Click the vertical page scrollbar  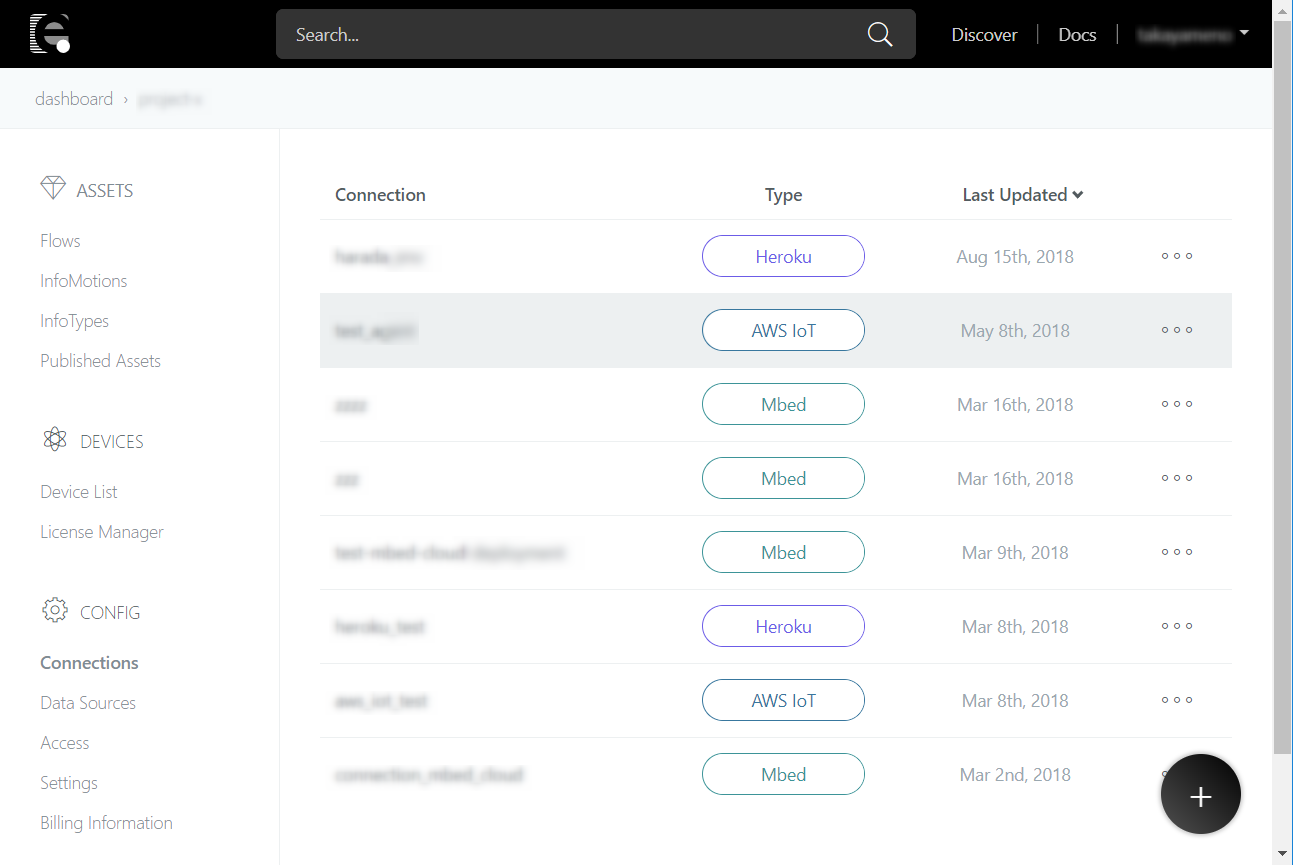(1282, 400)
